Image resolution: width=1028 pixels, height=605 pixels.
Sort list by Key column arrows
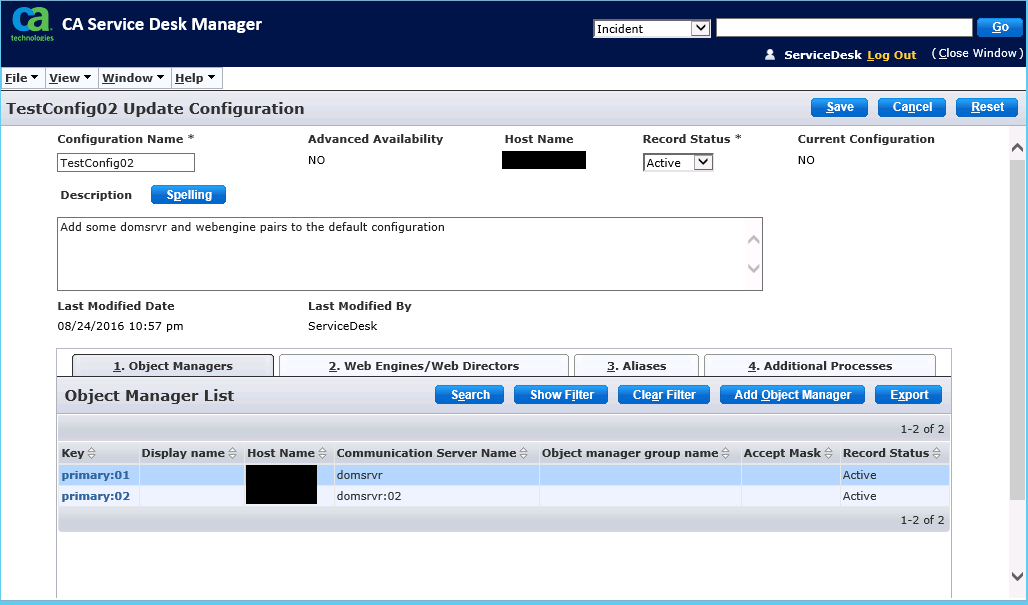[92, 454]
